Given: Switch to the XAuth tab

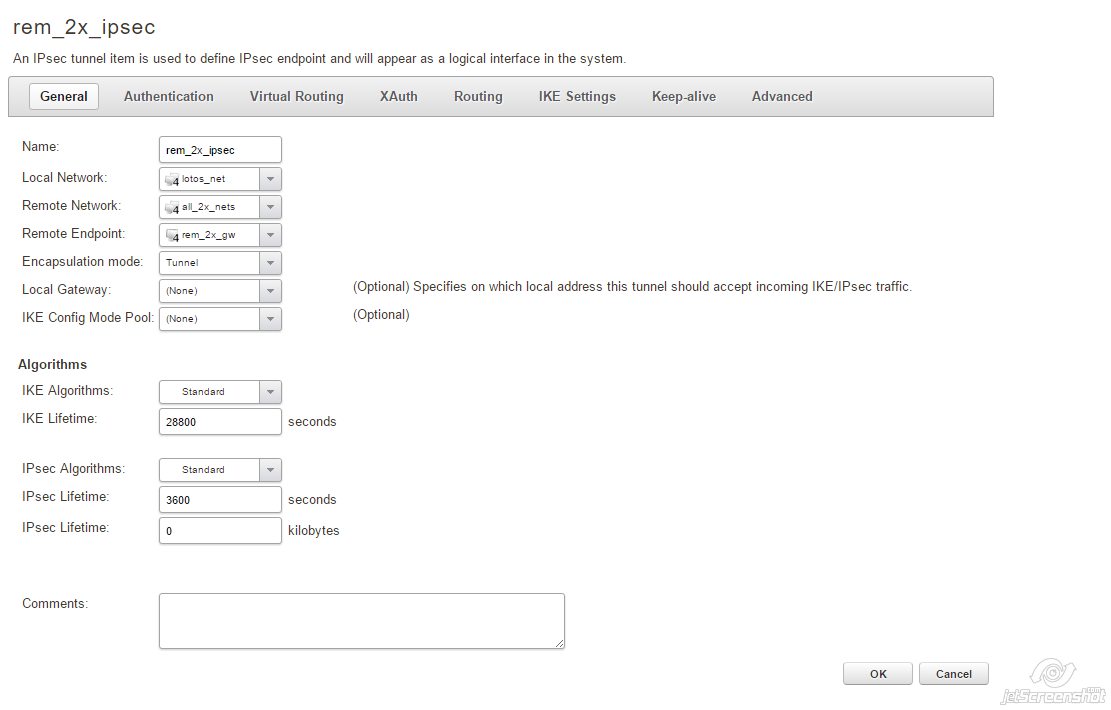Looking at the screenshot, I should 398,96.
